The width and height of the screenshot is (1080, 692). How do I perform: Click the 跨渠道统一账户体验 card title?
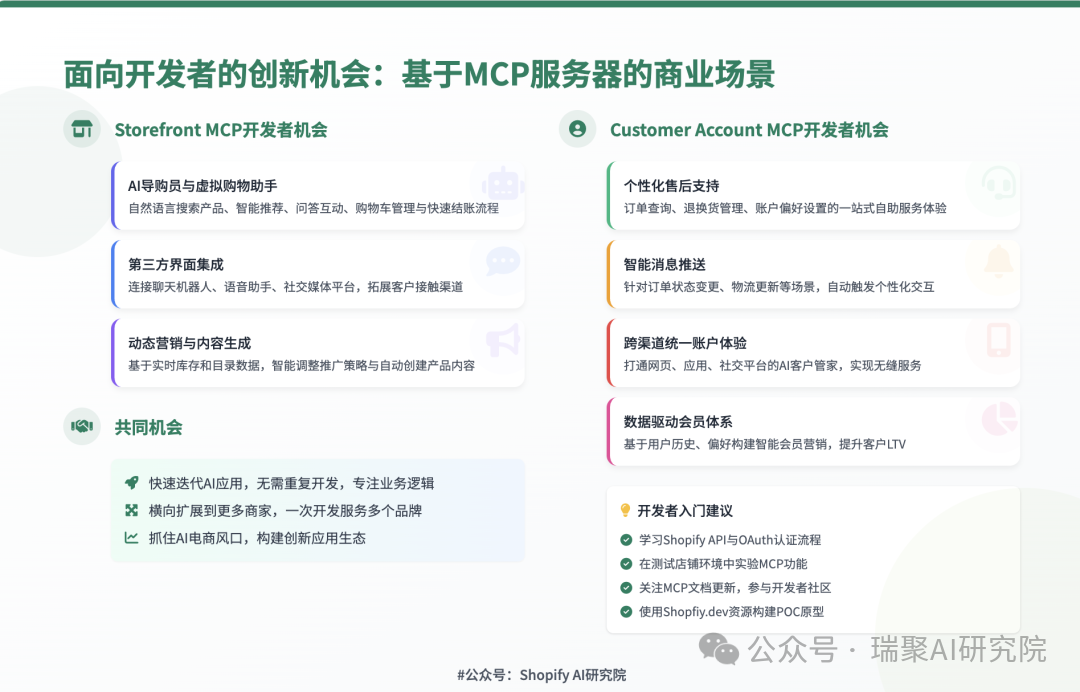point(685,343)
